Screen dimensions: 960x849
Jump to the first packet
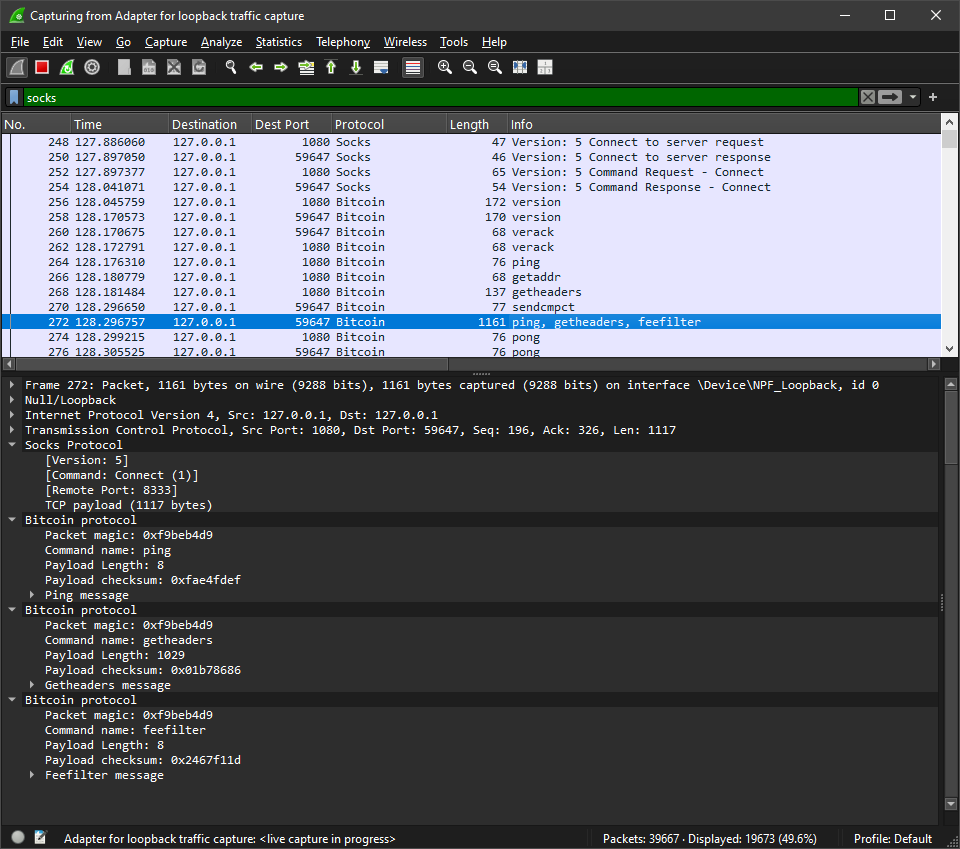[331, 67]
